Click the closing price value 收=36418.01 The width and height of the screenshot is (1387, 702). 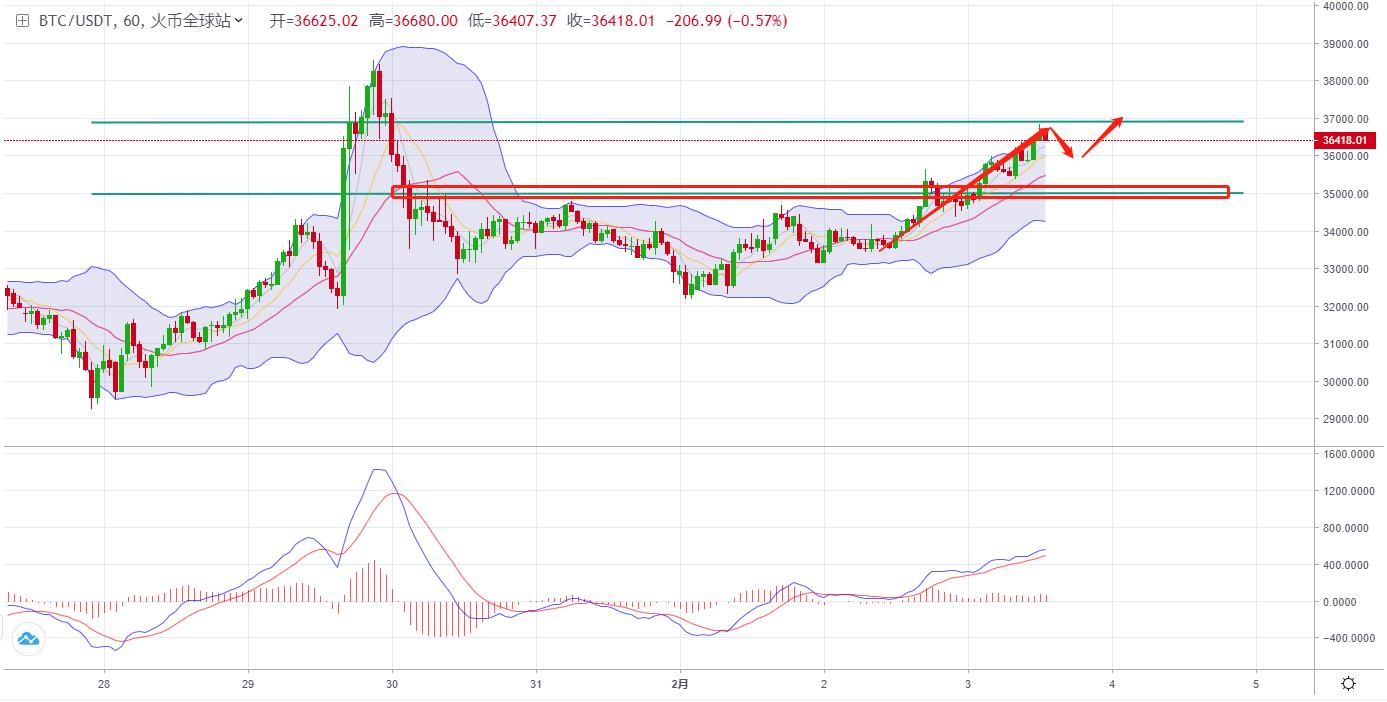click(611, 21)
